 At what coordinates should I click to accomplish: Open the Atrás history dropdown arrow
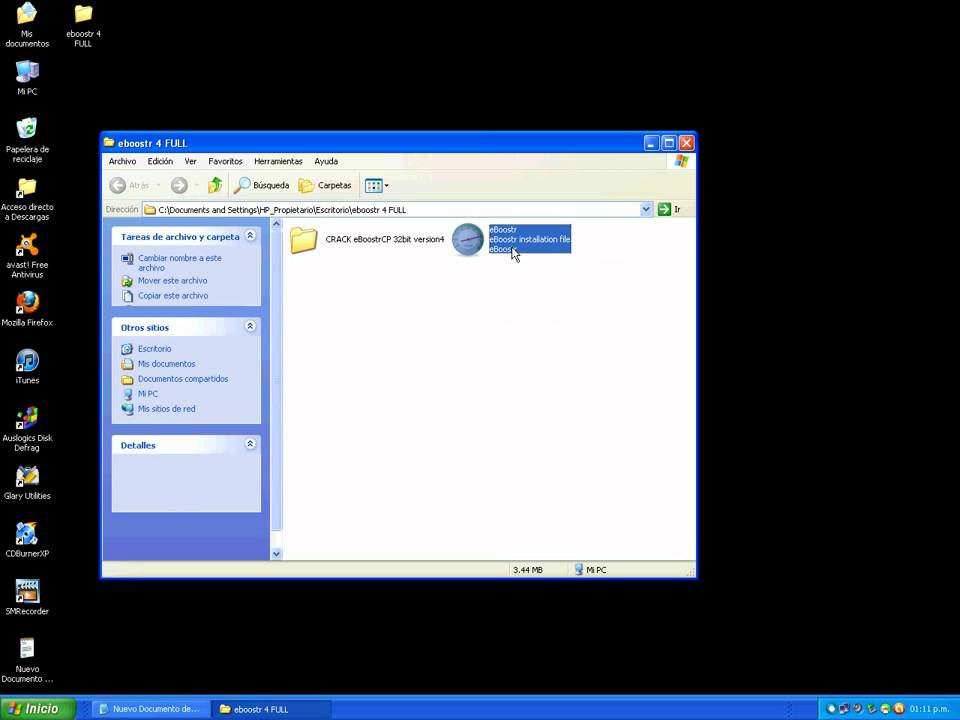[158, 185]
